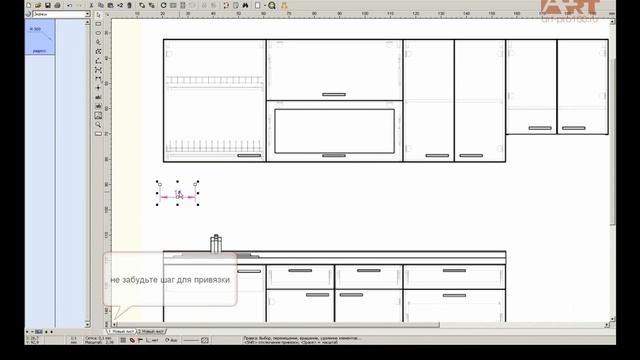
Task: Select the arrow pointer tool
Action: (98, 15)
